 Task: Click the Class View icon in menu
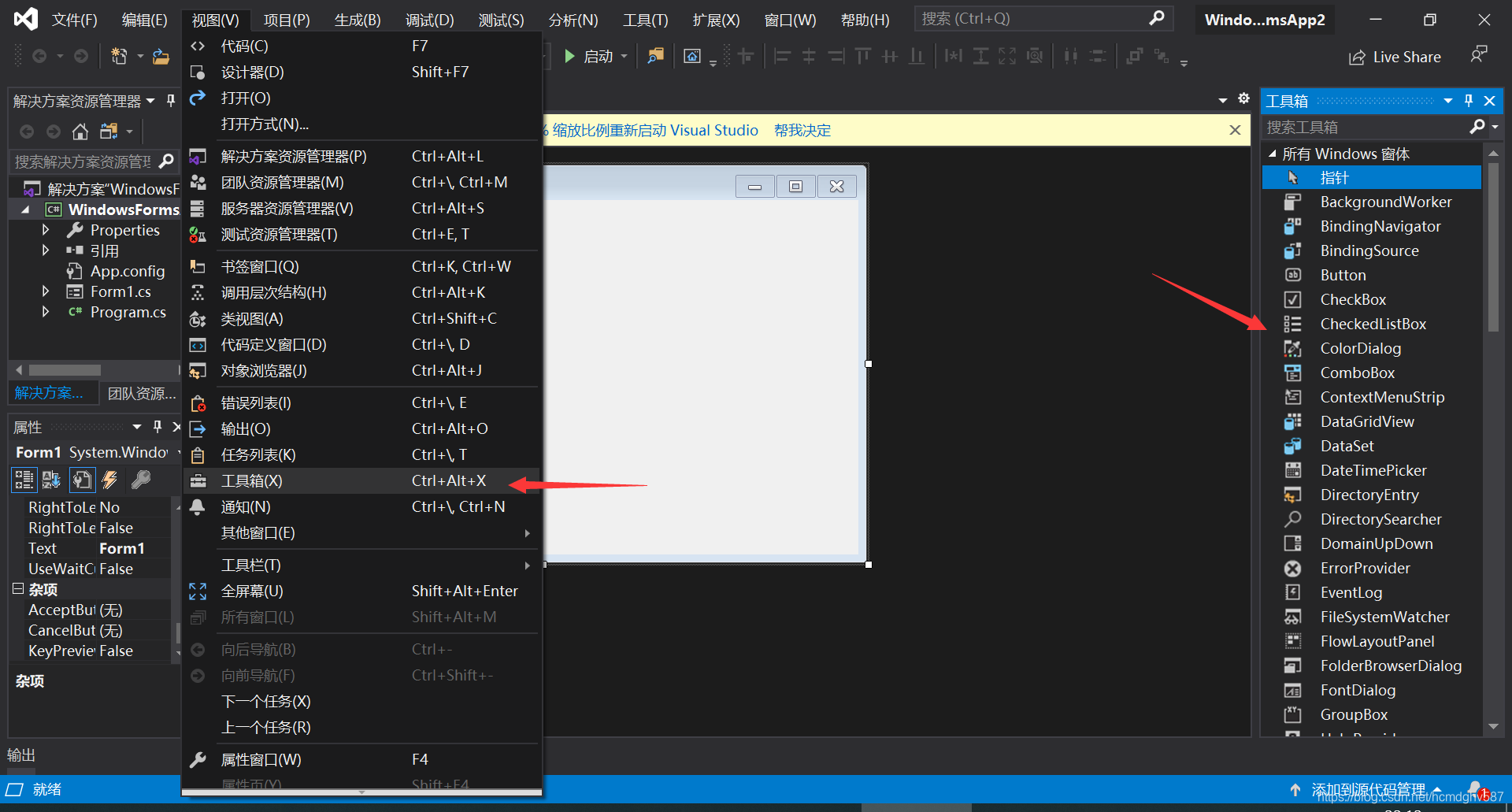tap(198, 319)
